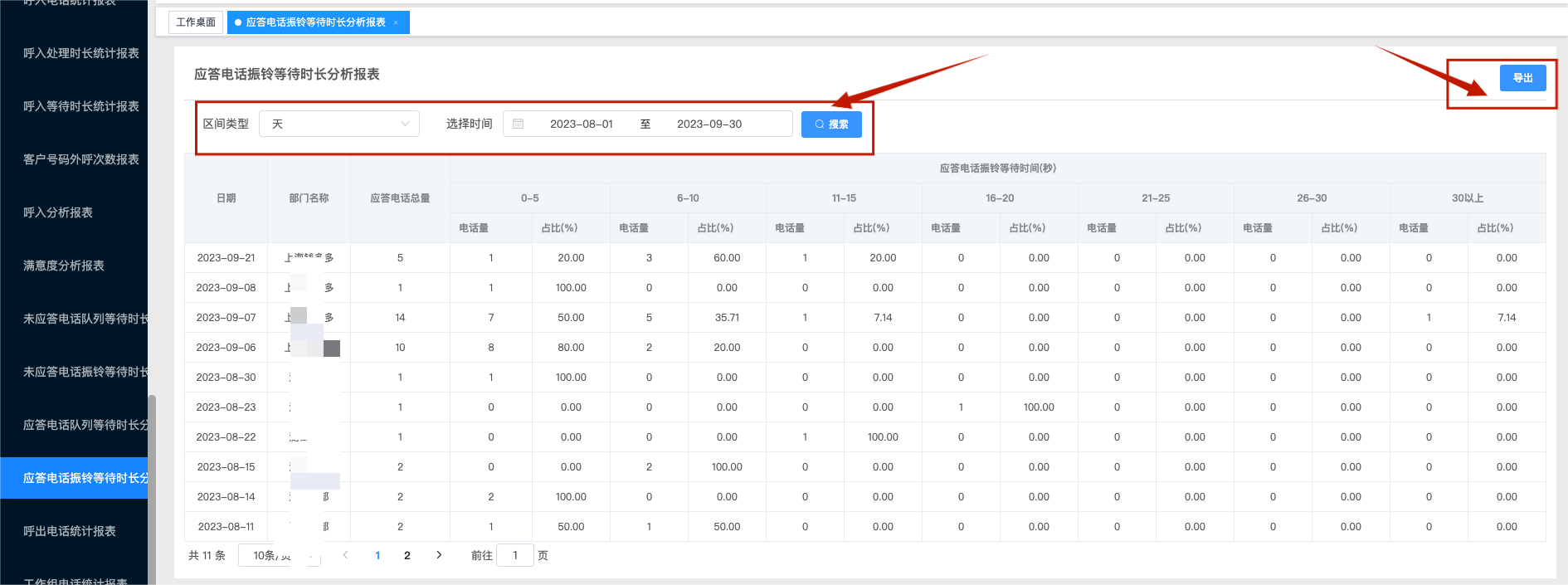Viewport: 1568px width, 585px height.
Task: Click the report title 应答电话振铃等待时长分析报表
Action: tap(287, 75)
